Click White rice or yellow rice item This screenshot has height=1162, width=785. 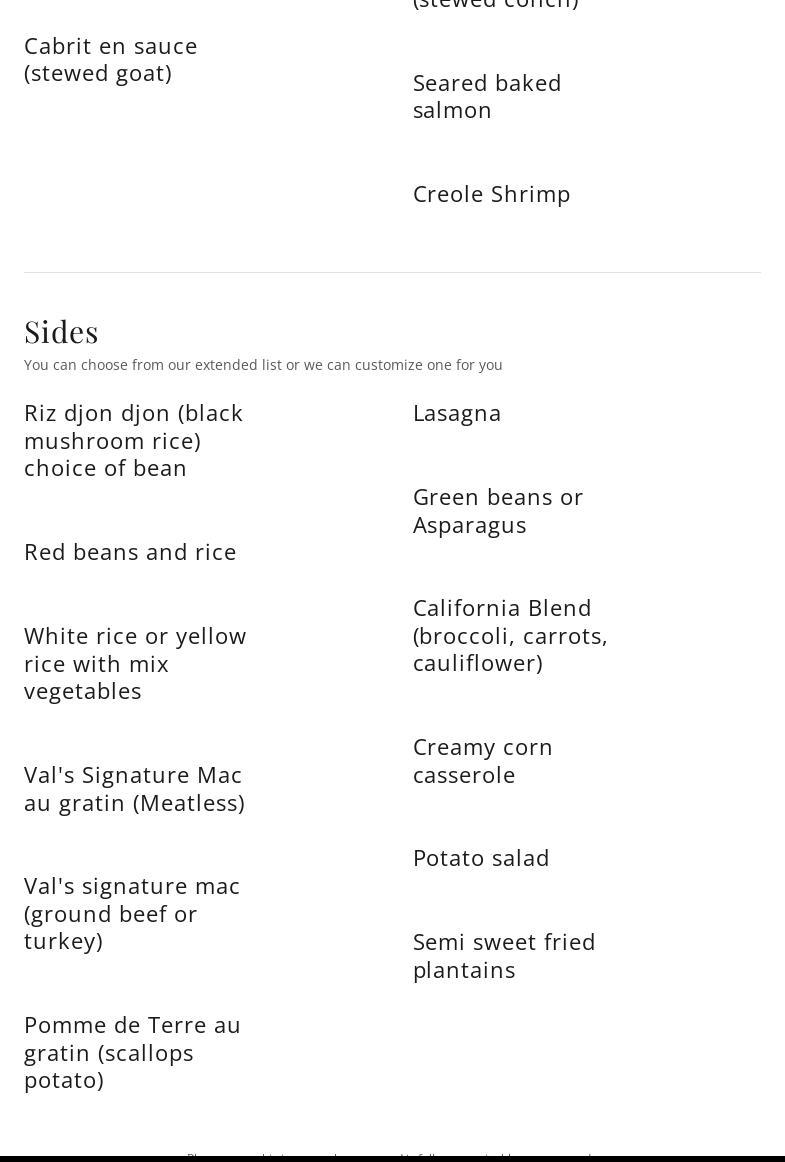[x=135, y=663]
